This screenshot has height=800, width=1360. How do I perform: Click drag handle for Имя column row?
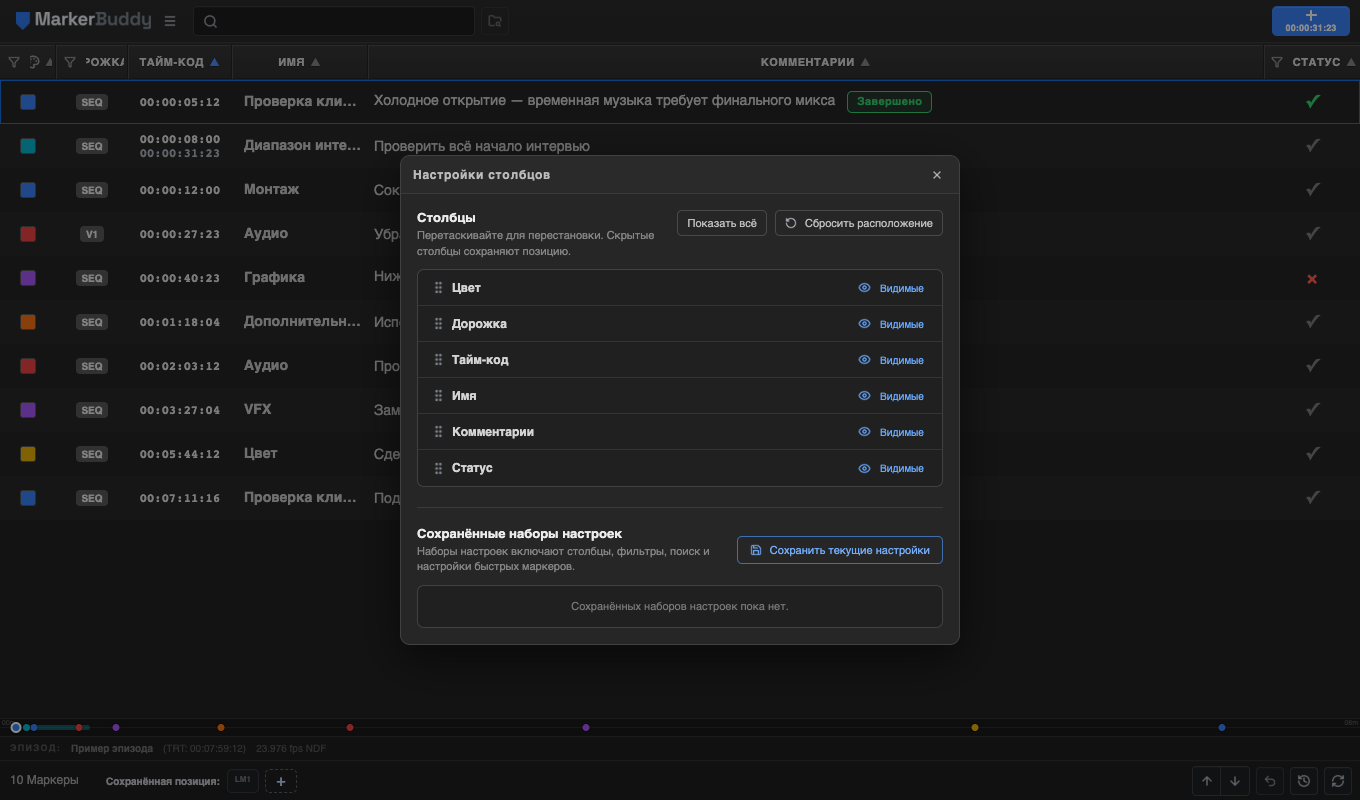click(x=438, y=396)
